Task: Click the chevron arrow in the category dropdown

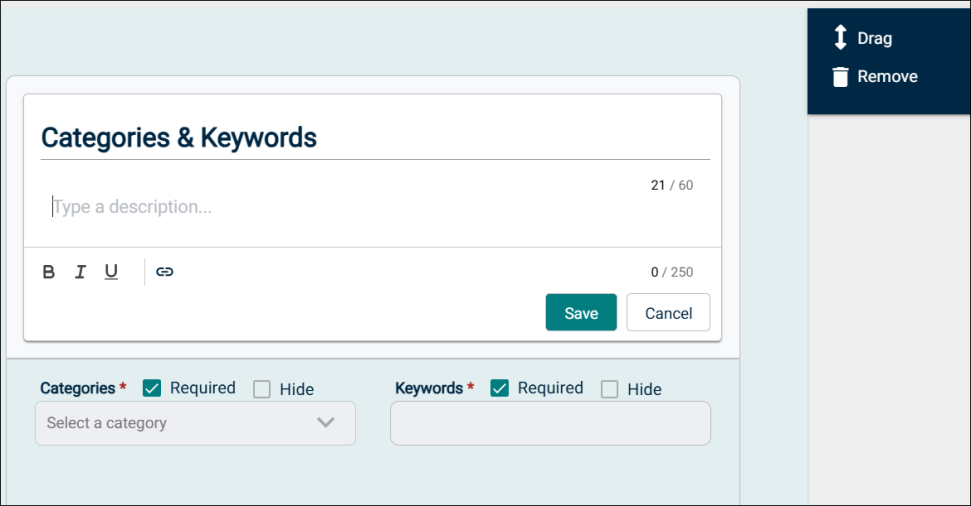Action: (x=326, y=423)
